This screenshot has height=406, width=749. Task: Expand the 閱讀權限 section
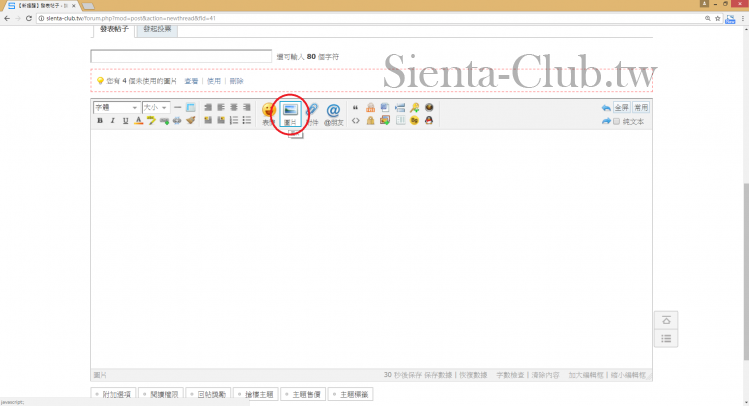click(x=162, y=395)
